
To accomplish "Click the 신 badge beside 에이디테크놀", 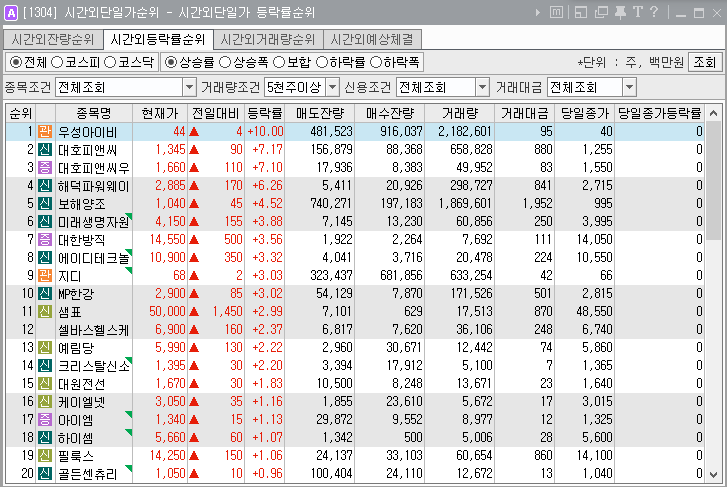I will [x=45, y=257].
